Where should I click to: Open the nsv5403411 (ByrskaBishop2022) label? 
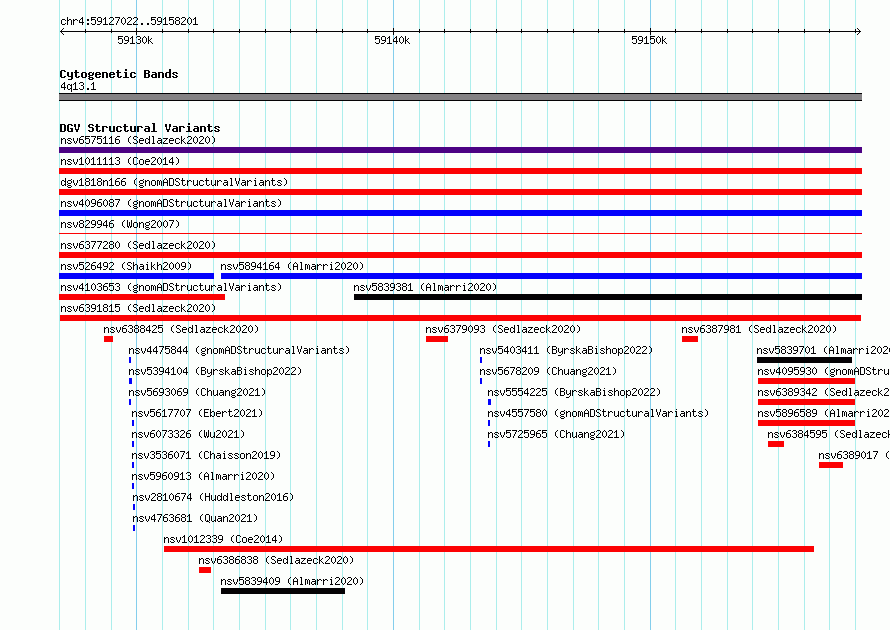pyautogui.click(x=566, y=350)
